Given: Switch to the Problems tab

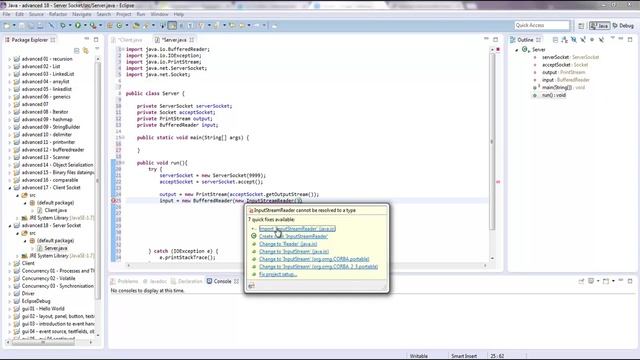Looking at the screenshot, I should 124,281.
